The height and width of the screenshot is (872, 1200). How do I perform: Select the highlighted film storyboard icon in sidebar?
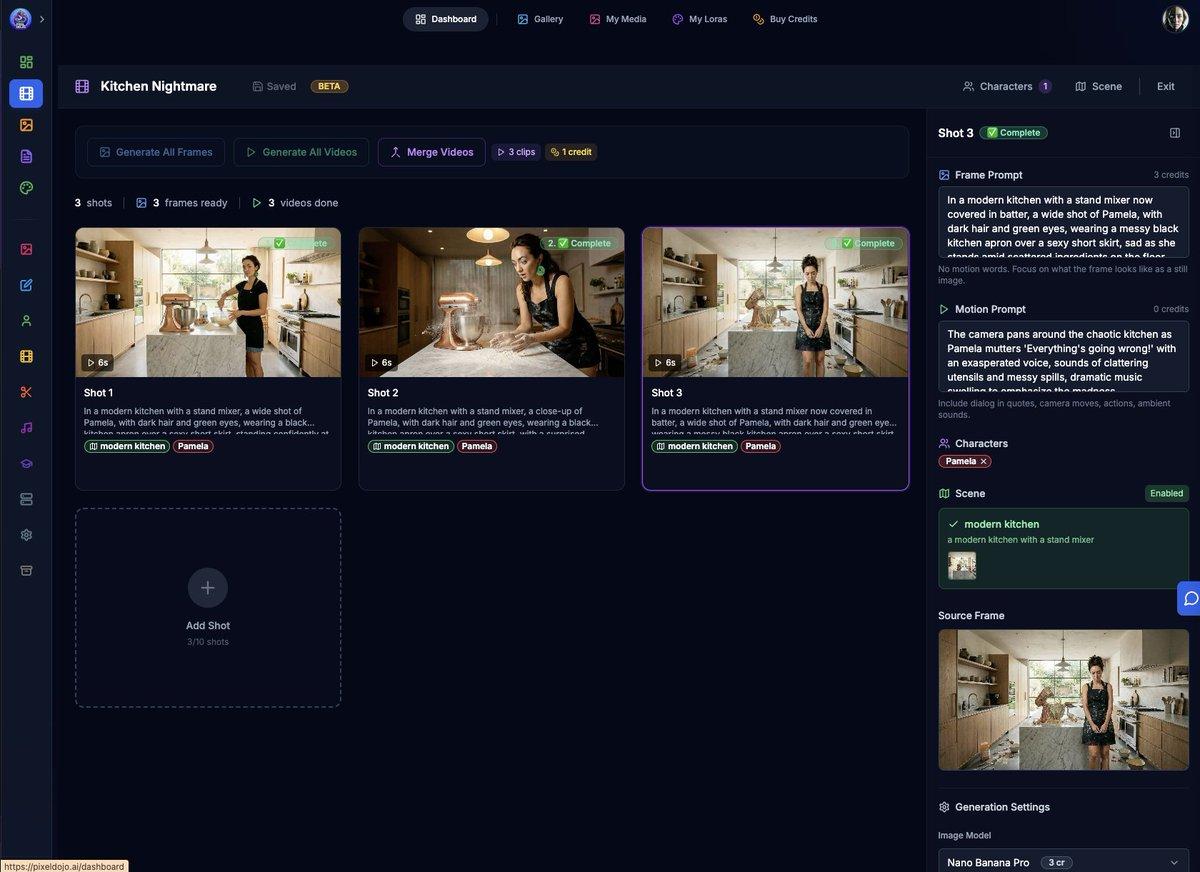(26, 93)
